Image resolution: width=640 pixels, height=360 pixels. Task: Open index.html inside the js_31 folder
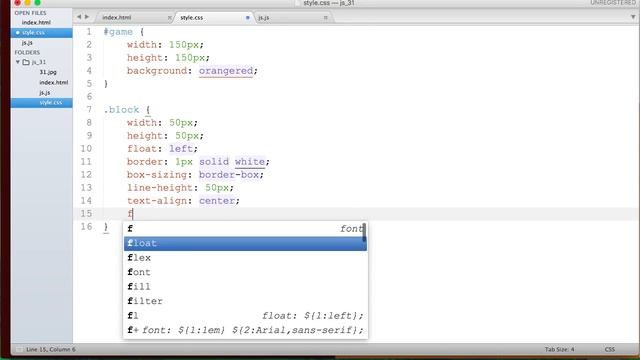coord(53,82)
